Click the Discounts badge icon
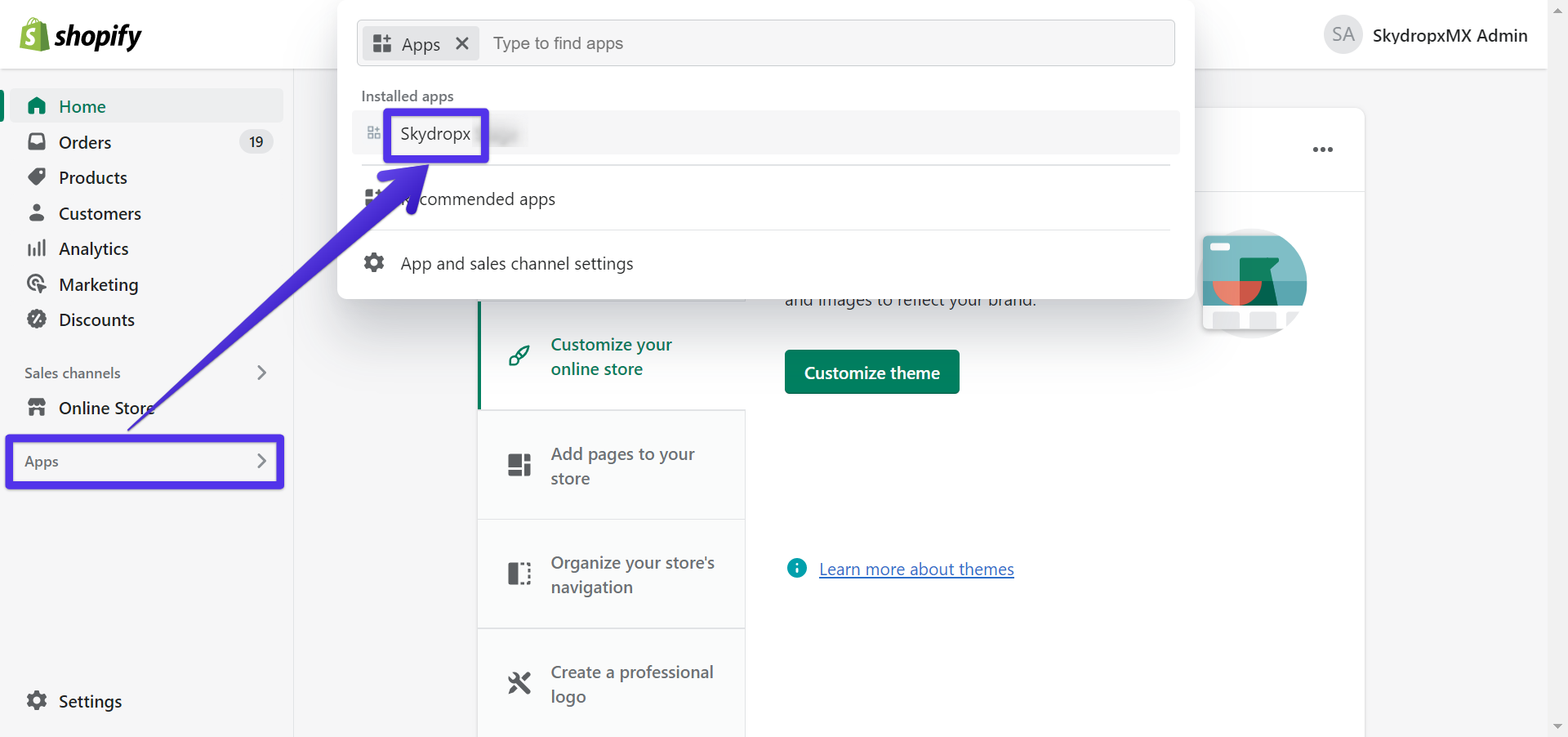This screenshot has width=1568, height=737. pos(37,319)
